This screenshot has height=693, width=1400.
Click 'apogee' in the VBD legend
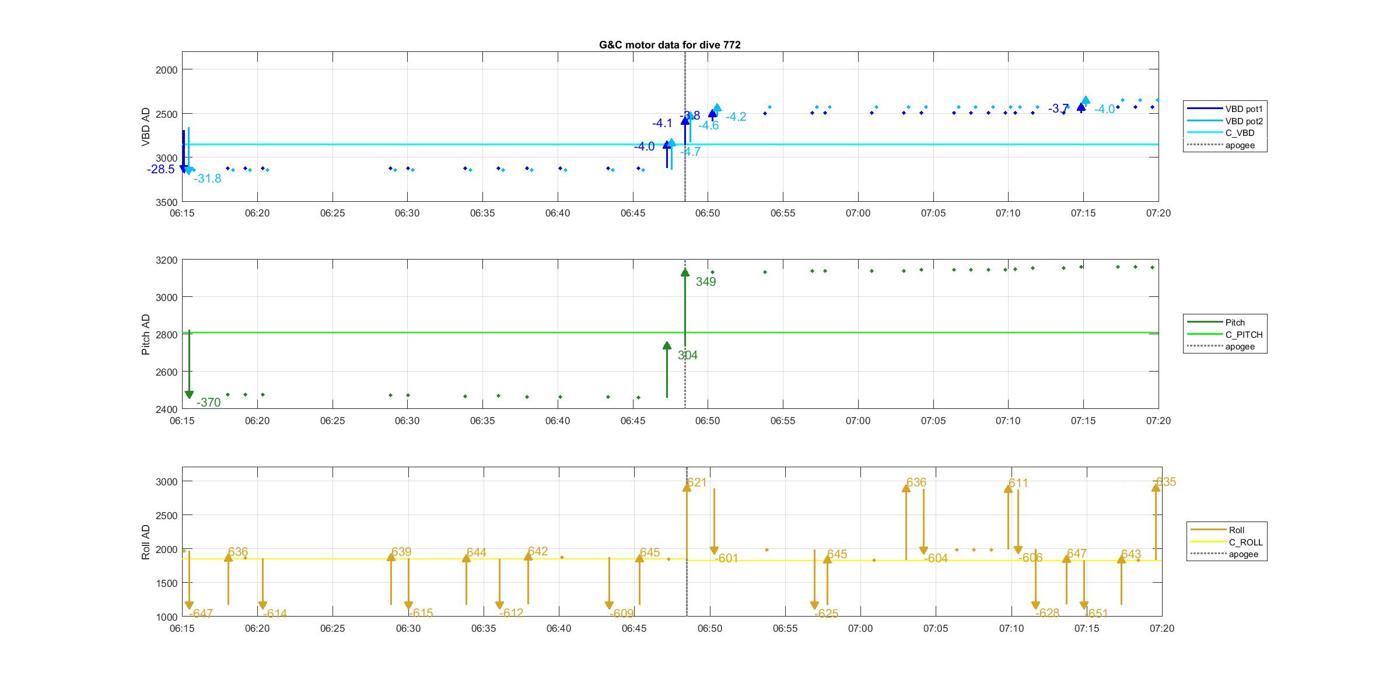click(x=1240, y=145)
